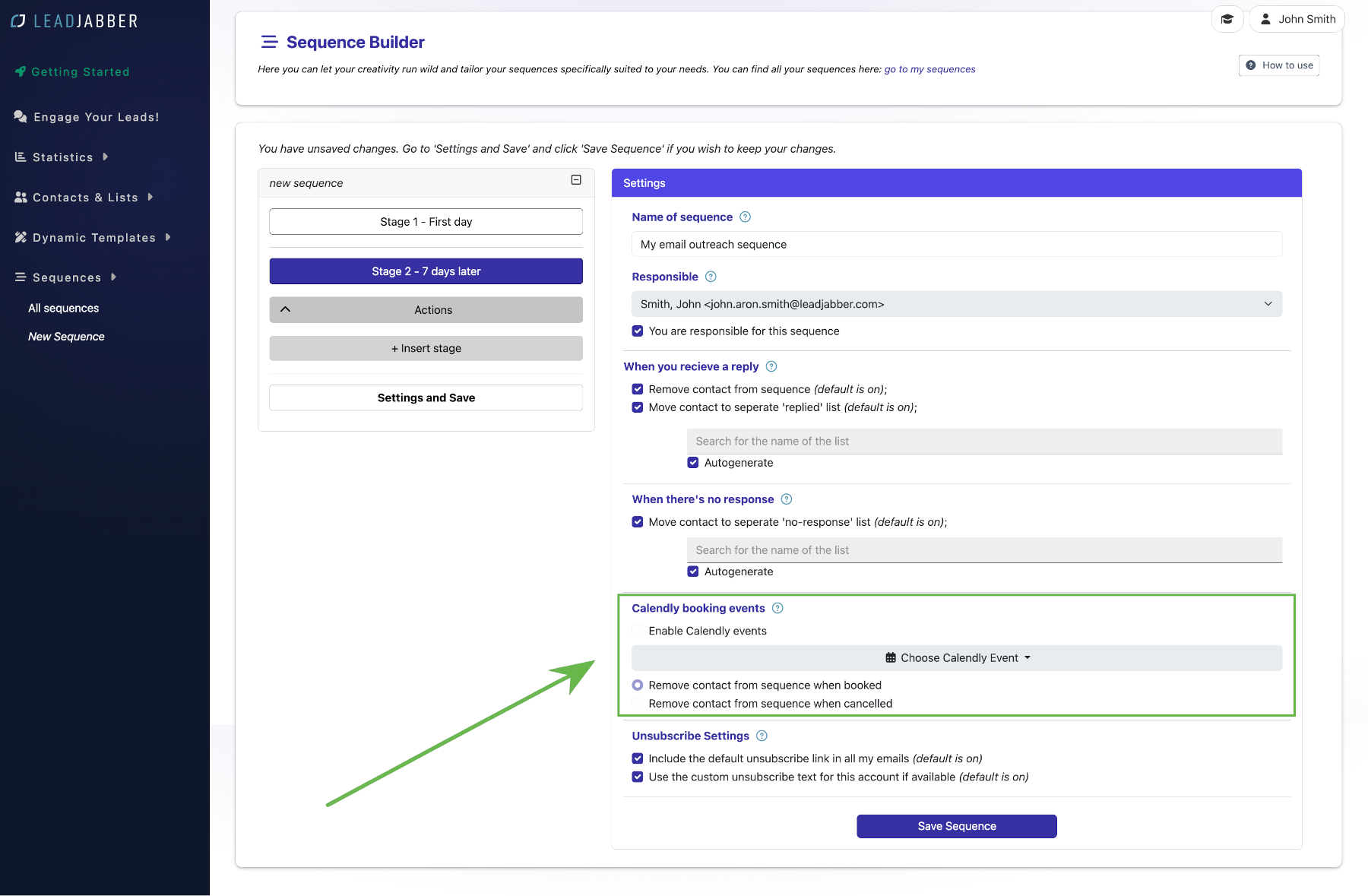Uncheck 'You are responsible for this sequence'

tap(638, 331)
